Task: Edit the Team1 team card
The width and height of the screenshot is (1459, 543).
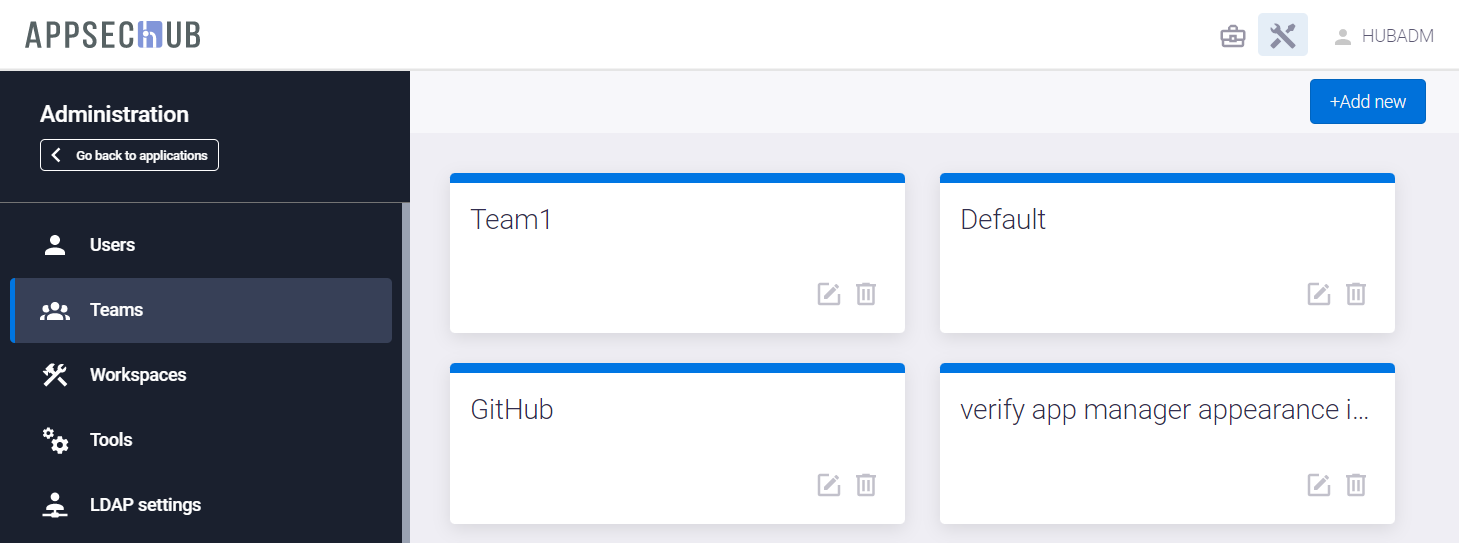Action: coord(829,294)
